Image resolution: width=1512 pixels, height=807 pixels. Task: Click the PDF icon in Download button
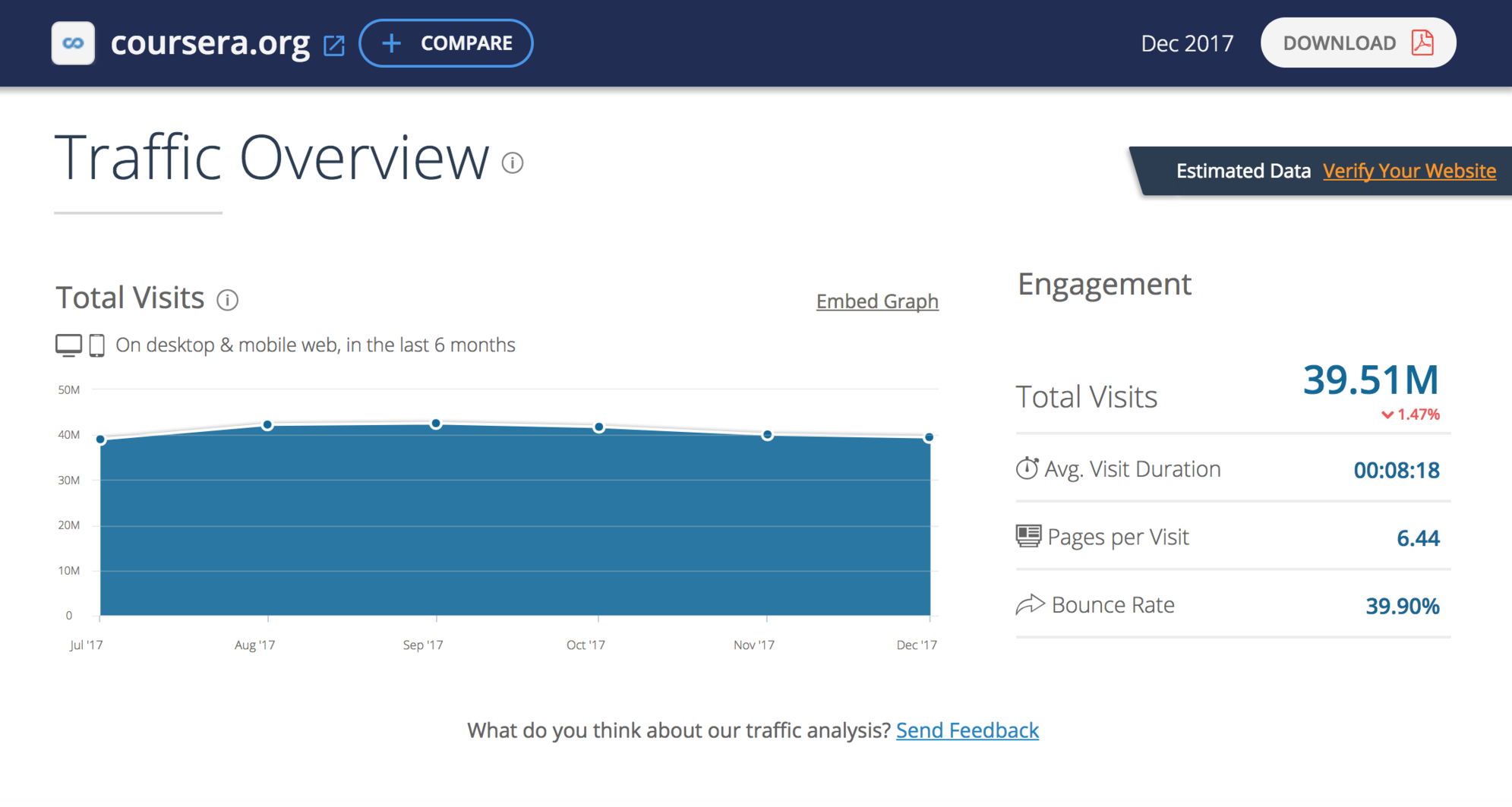click(x=1422, y=43)
